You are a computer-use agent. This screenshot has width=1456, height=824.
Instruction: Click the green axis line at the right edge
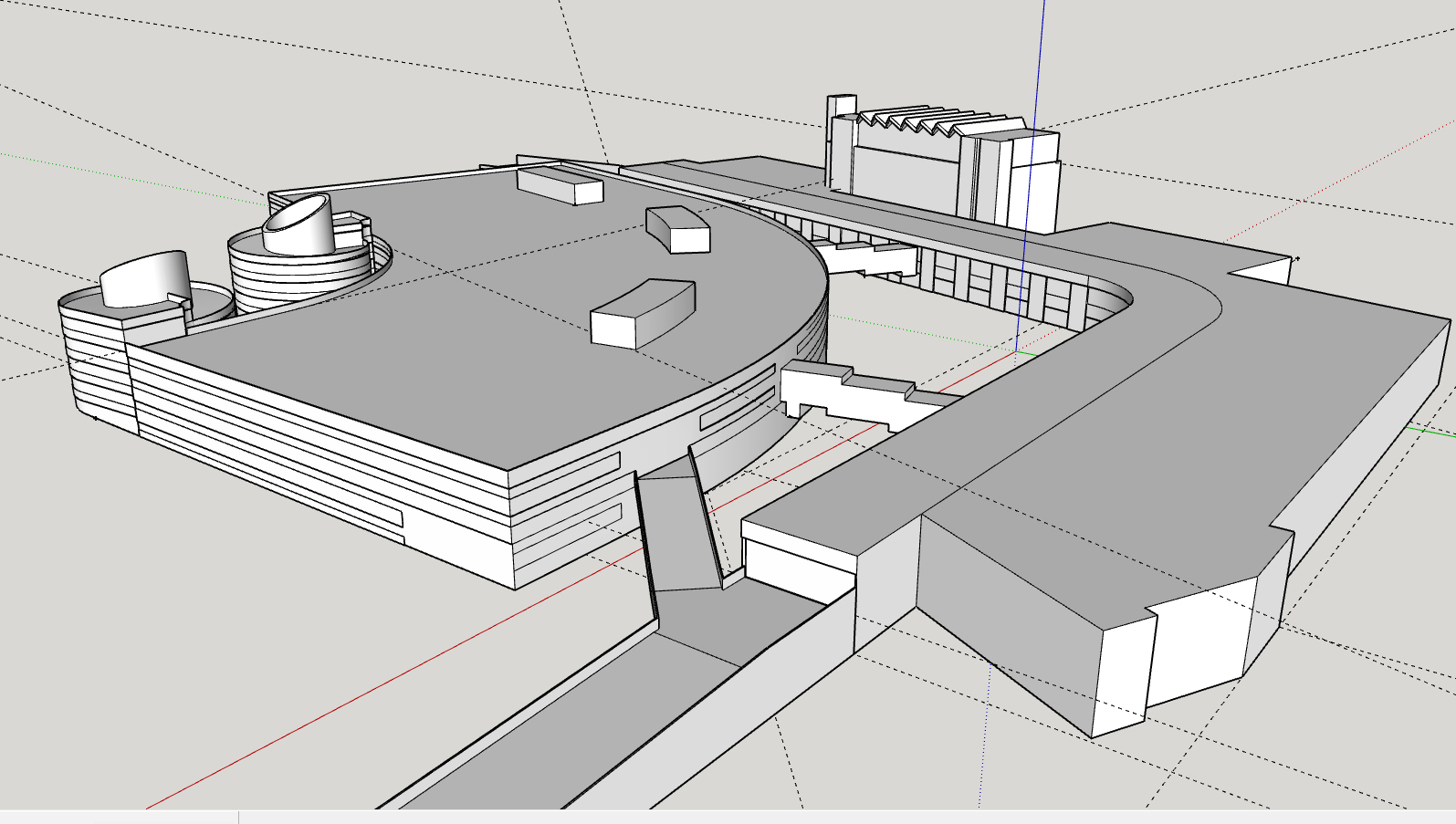[1430, 430]
